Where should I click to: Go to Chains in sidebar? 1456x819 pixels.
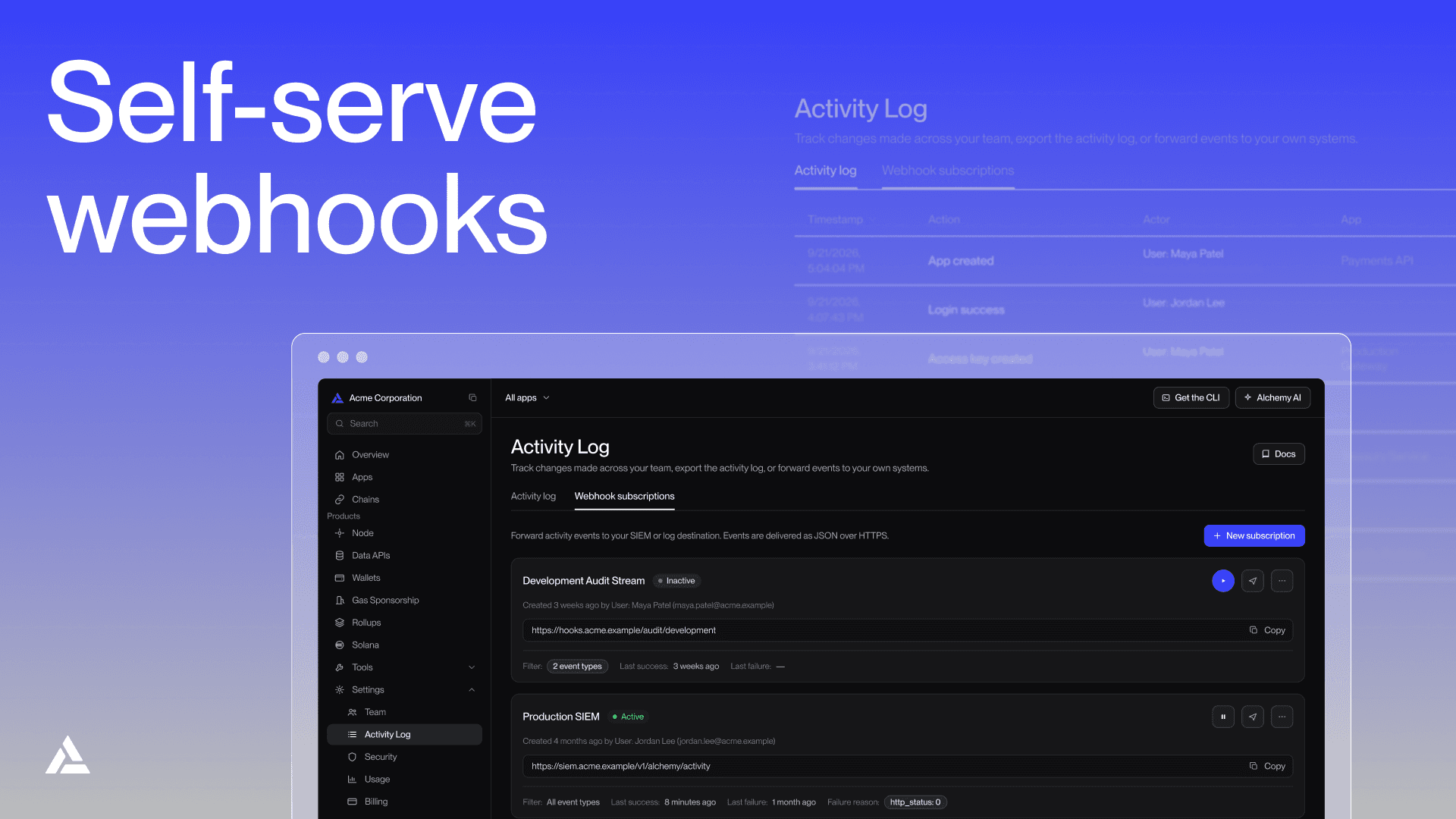(x=365, y=500)
